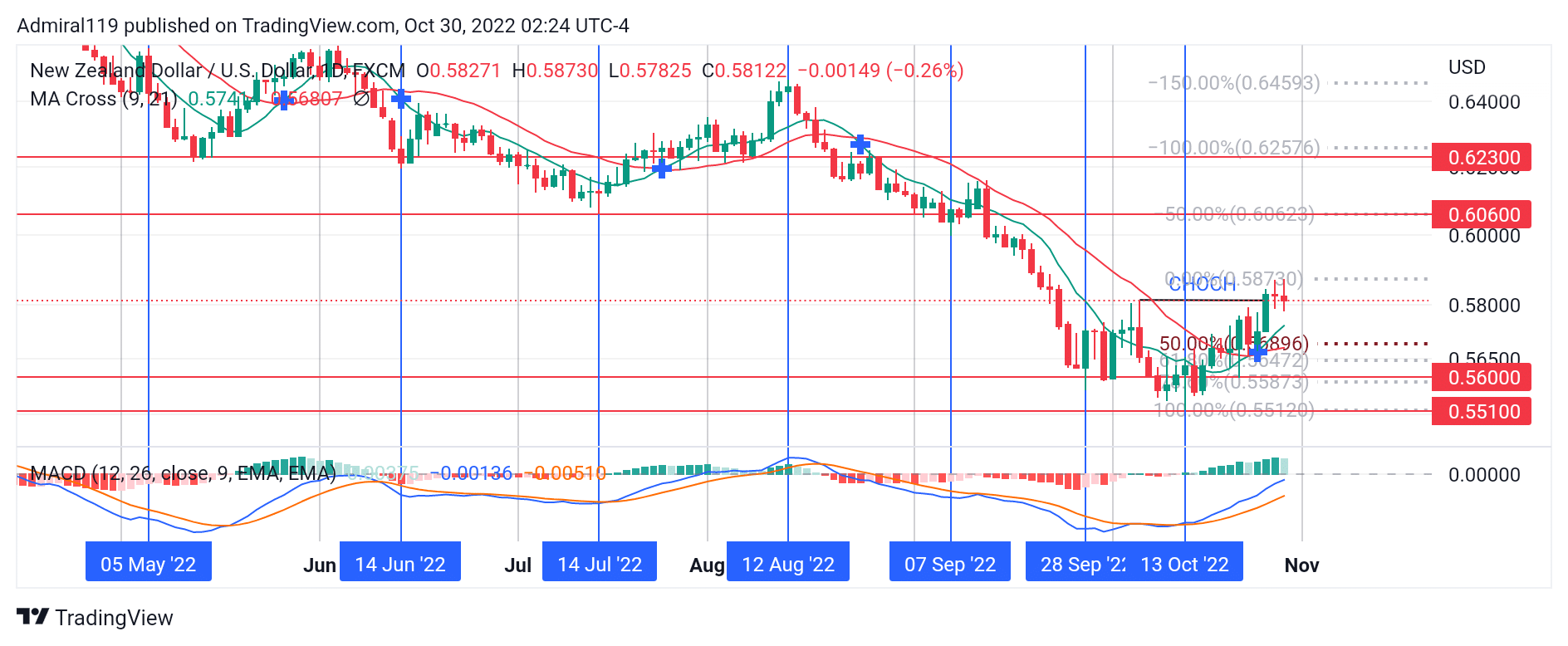This screenshot has height=646, width=1568.
Task: Select the 13 Oct '22 date label
Action: 1185,562
